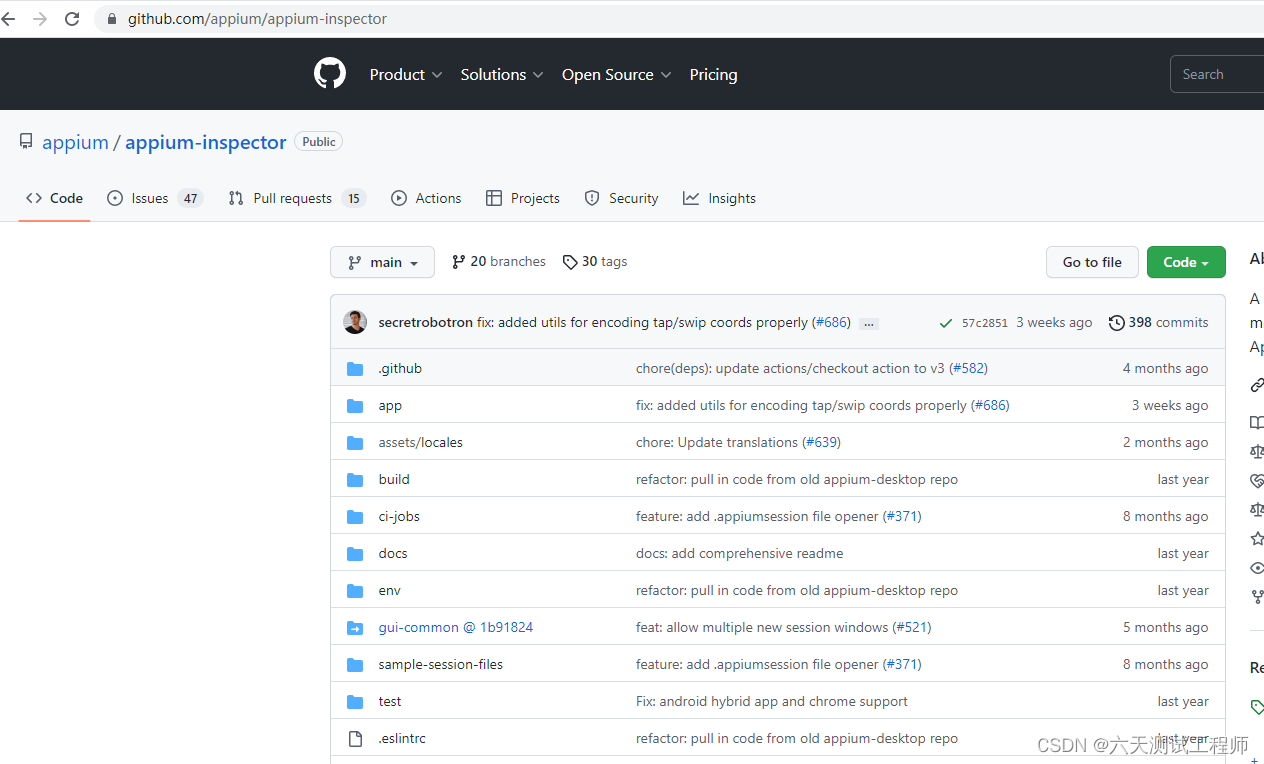Viewport: 1264px width, 764px height.
Task: Click the .eslintrc file icon
Action: tap(355, 739)
